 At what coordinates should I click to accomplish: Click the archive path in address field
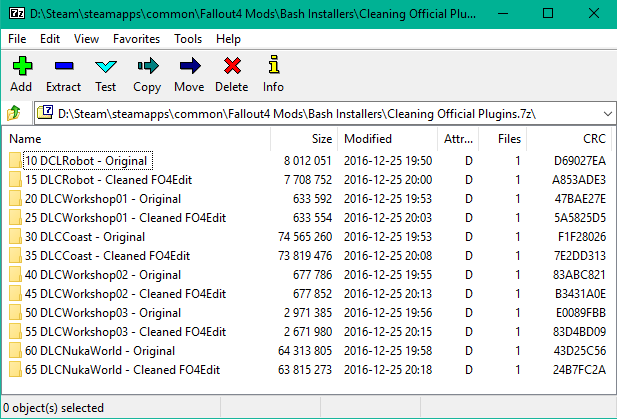click(297, 114)
